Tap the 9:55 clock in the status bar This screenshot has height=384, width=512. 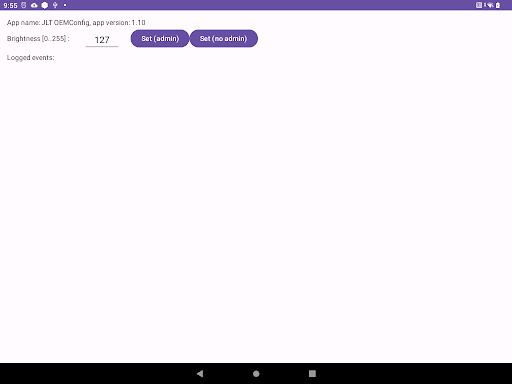coord(10,5)
